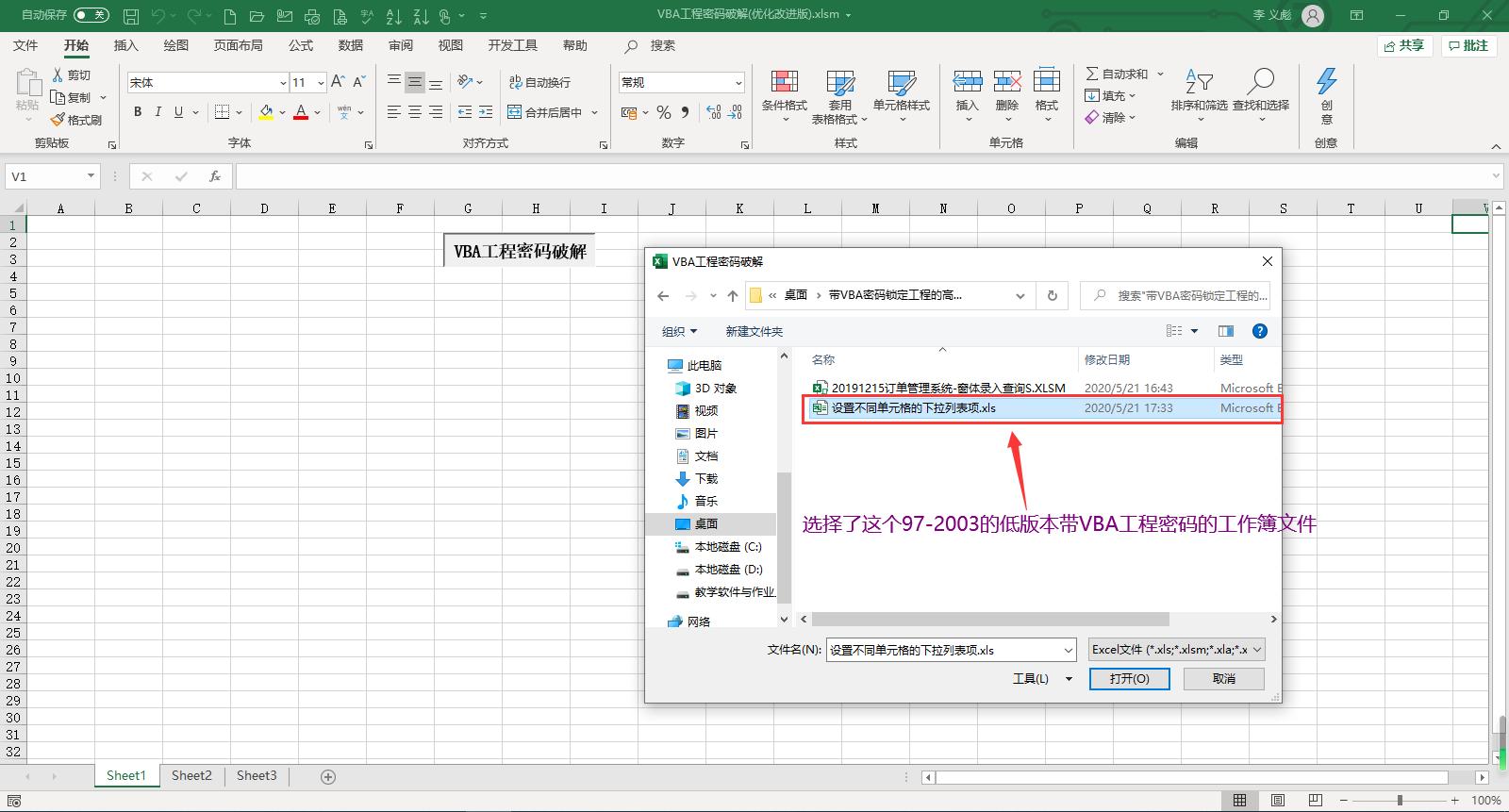Click the zoom slider in status bar
This screenshot has height=812, width=1509.
(1399, 800)
